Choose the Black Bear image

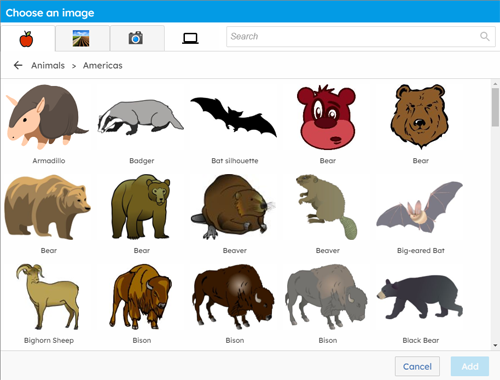point(420,297)
